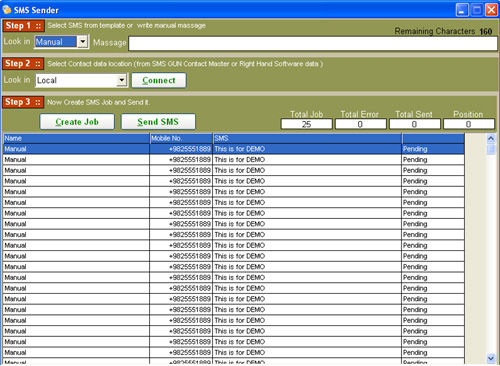
Task: Click the Mobile No. column header
Action: 181,138
